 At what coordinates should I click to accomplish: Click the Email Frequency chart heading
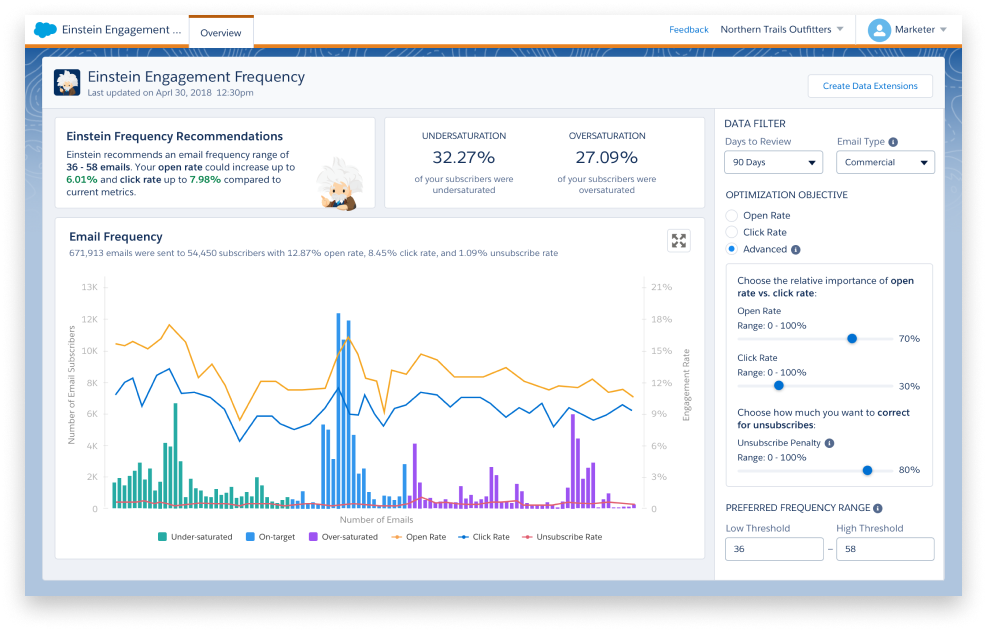(116, 237)
